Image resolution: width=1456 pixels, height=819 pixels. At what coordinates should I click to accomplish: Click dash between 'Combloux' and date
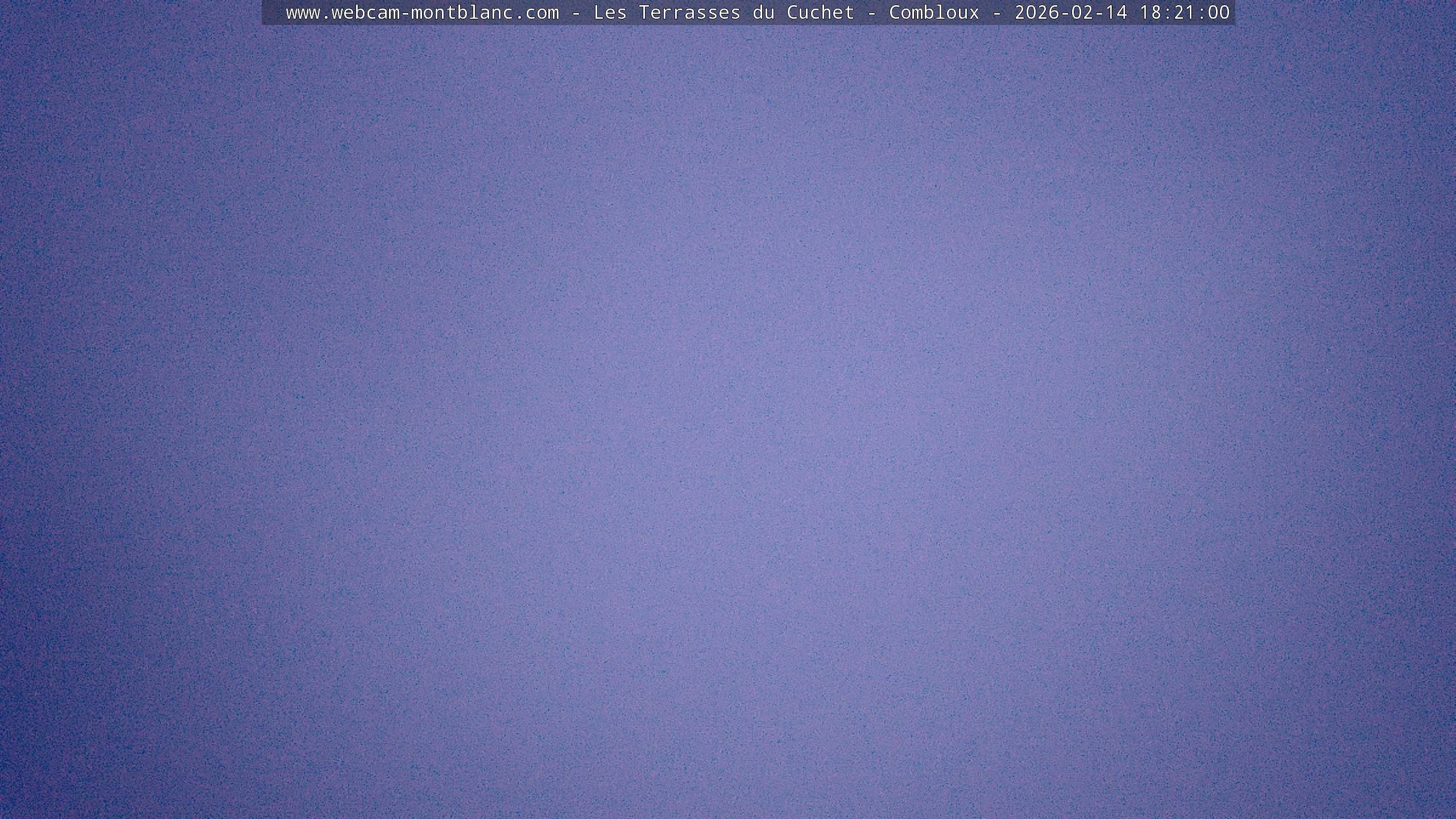(x=997, y=13)
